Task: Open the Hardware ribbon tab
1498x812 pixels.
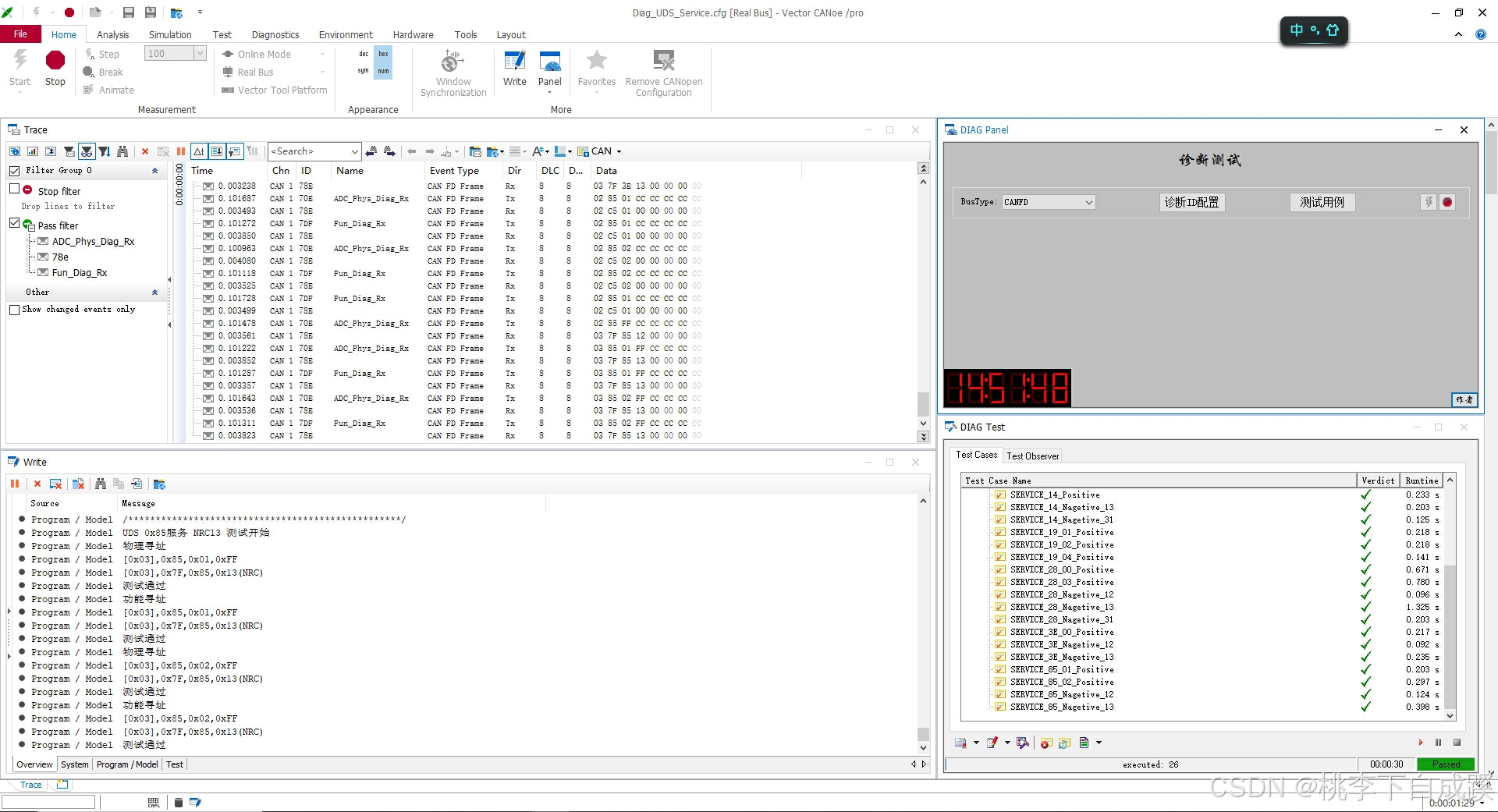Action: click(x=413, y=34)
